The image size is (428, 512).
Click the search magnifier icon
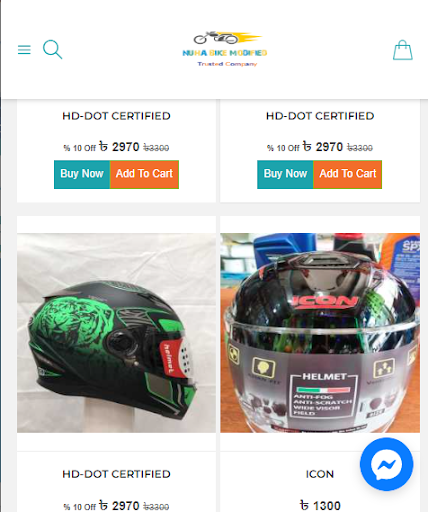(52, 49)
